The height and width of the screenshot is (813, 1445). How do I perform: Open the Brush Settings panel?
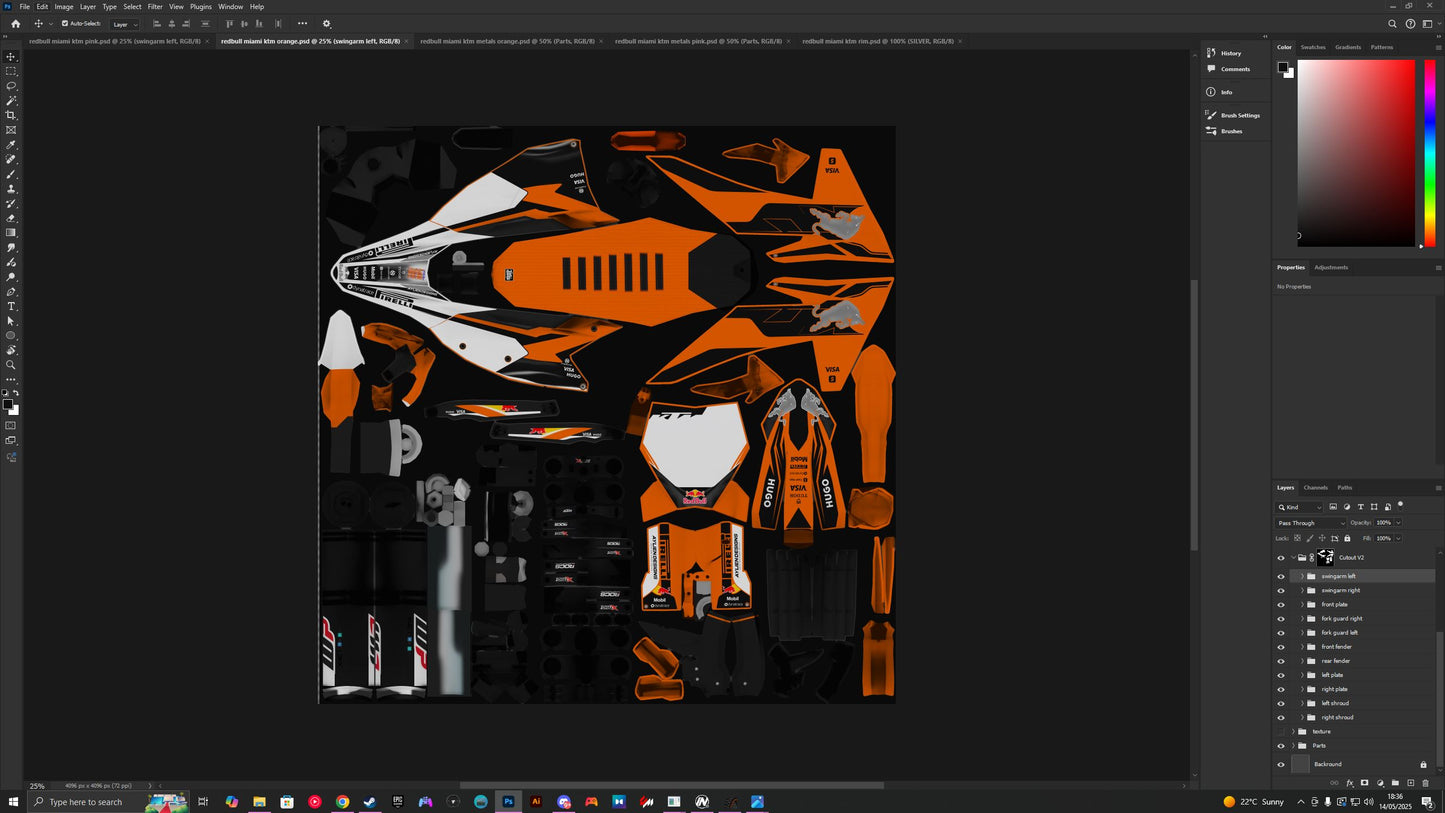point(1237,115)
